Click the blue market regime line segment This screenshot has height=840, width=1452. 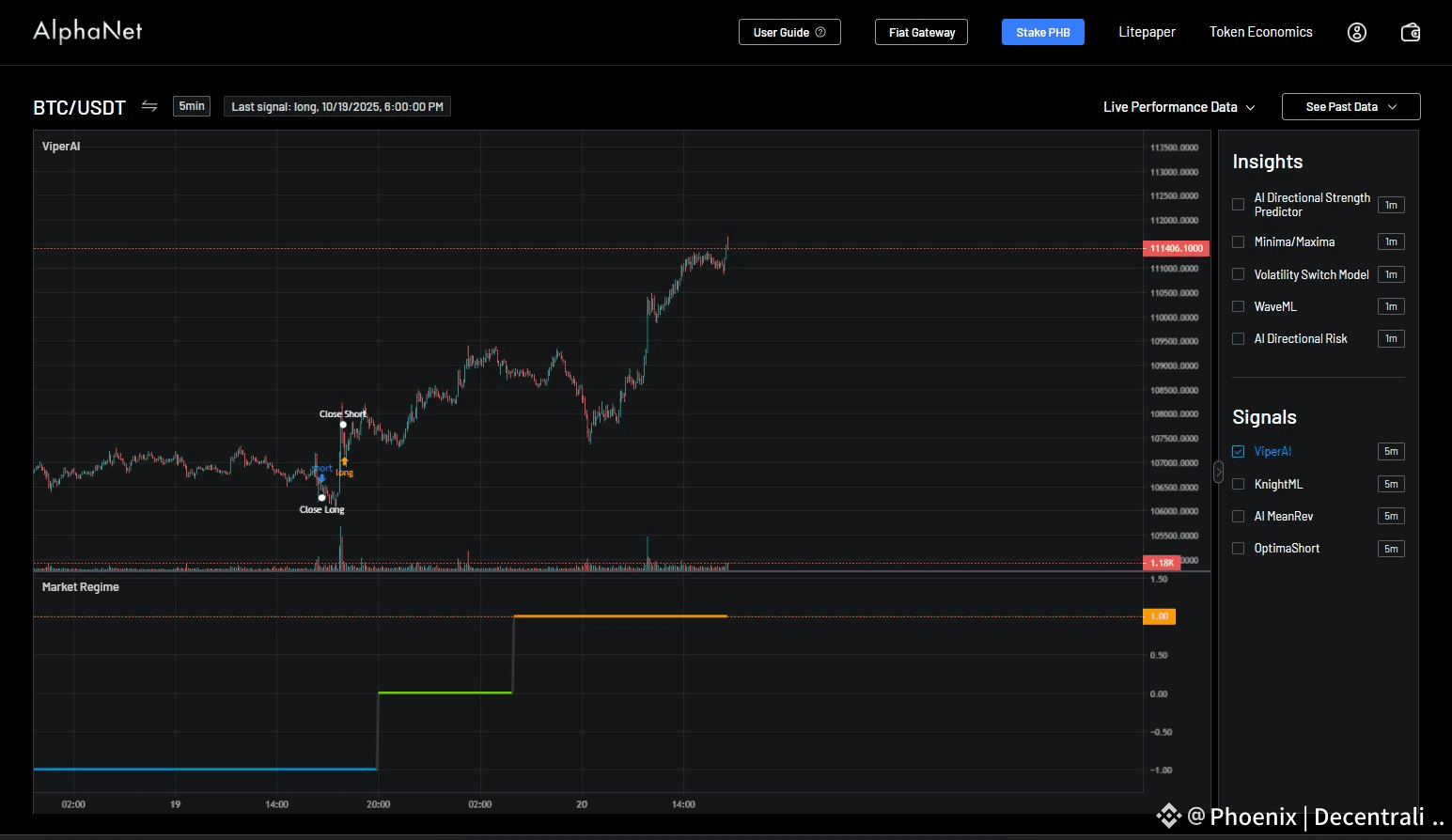pos(205,769)
